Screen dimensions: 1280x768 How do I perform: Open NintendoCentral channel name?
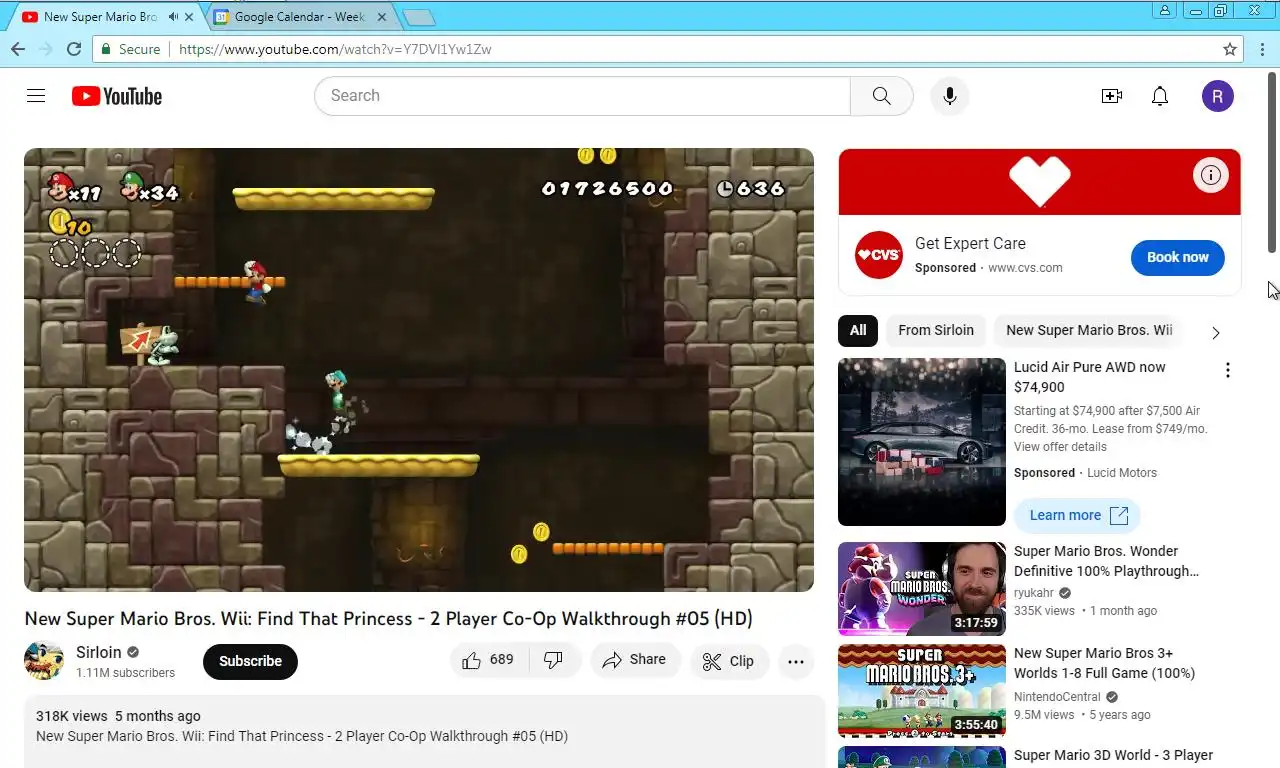coord(1057,697)
